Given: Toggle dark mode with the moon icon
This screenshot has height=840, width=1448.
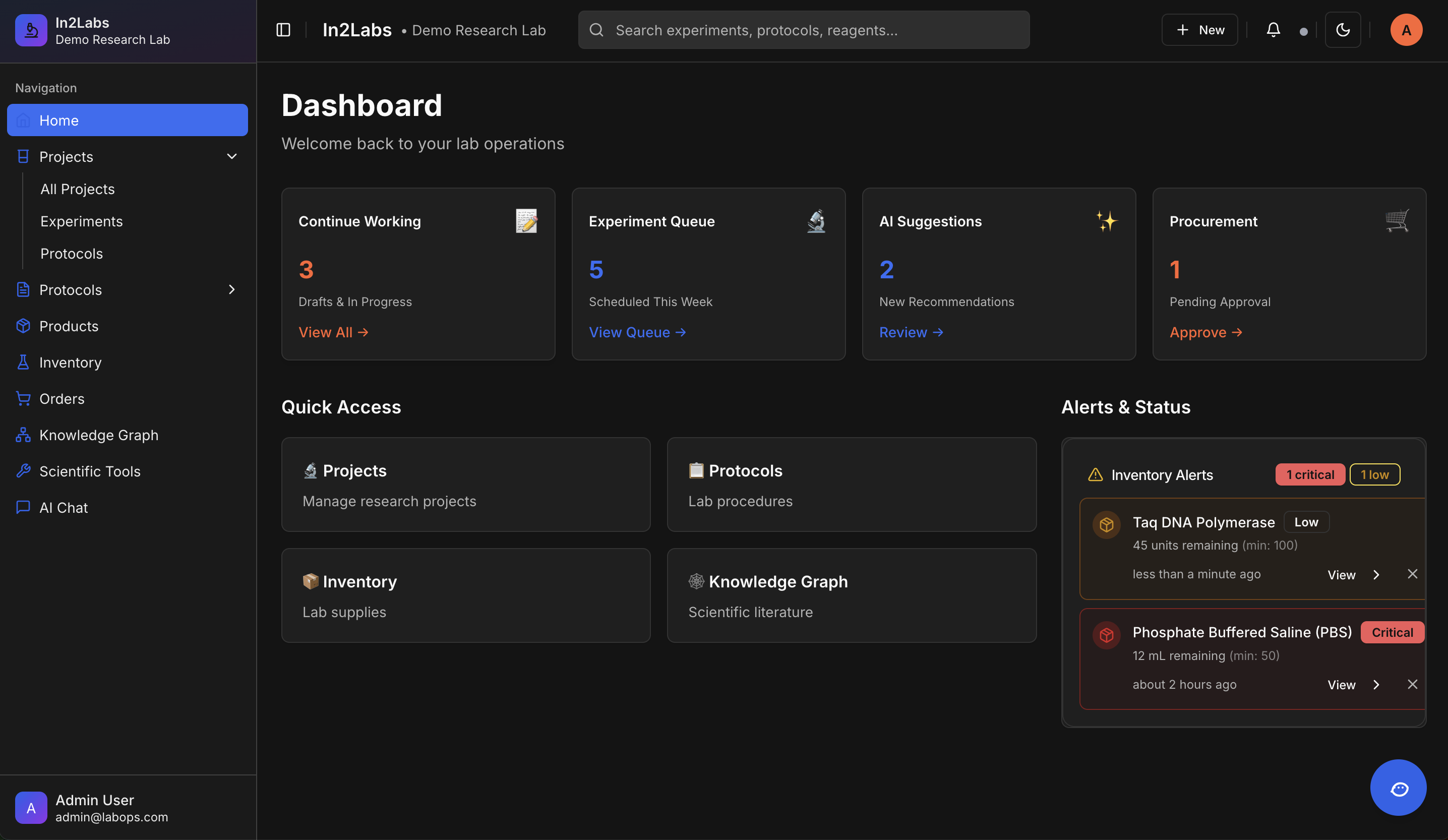Looking at the screenshot, I should pyautogui.click(x=1343, y=29).
